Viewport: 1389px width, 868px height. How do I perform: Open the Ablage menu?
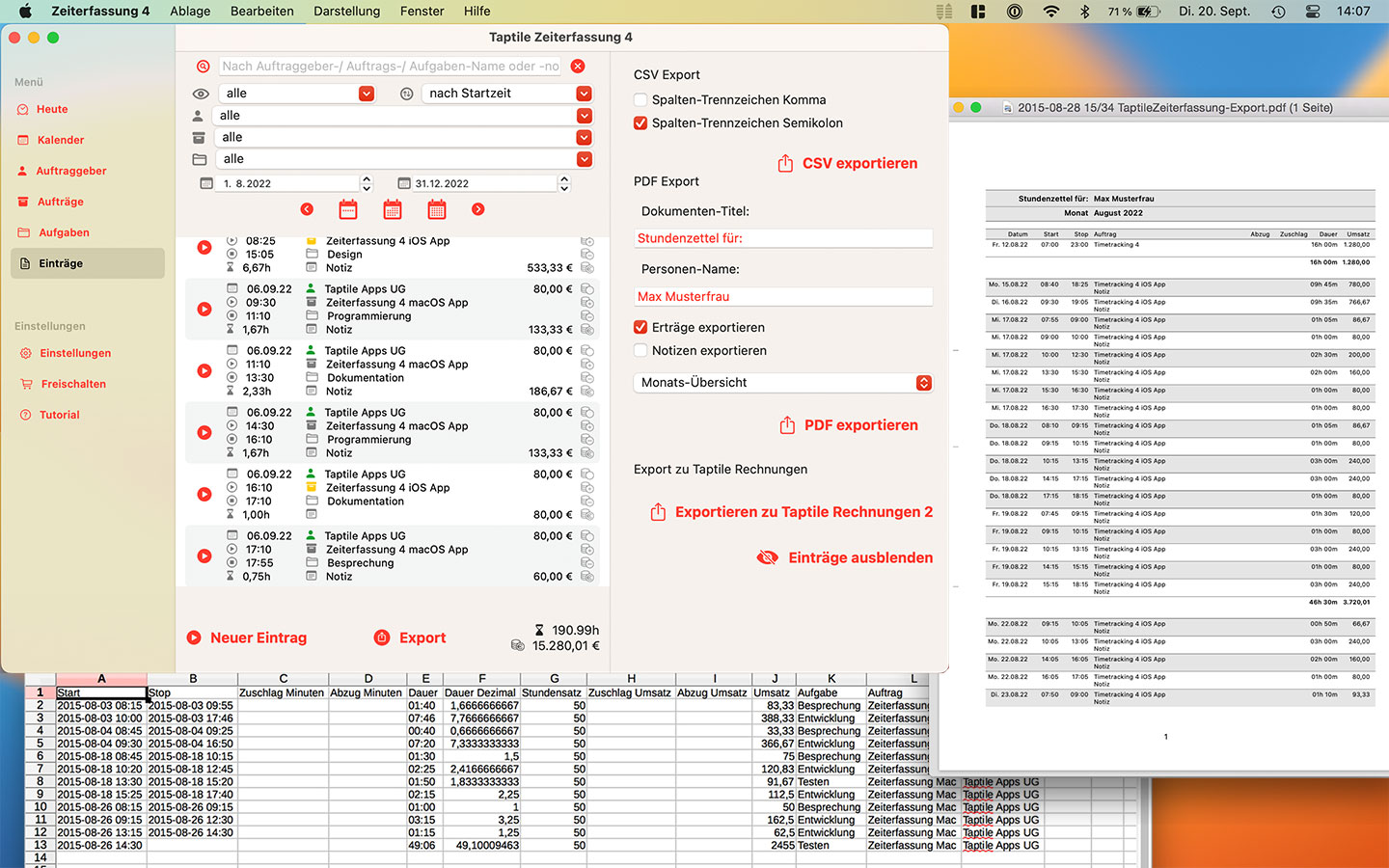tap(190, 12)
